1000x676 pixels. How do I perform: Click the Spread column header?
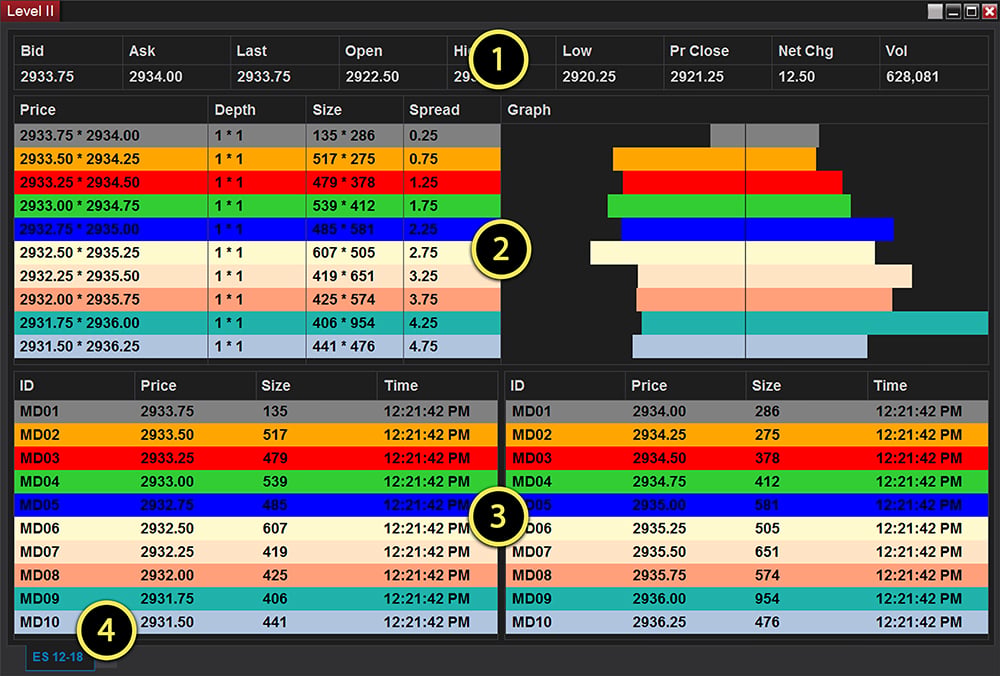pos(434,110)
